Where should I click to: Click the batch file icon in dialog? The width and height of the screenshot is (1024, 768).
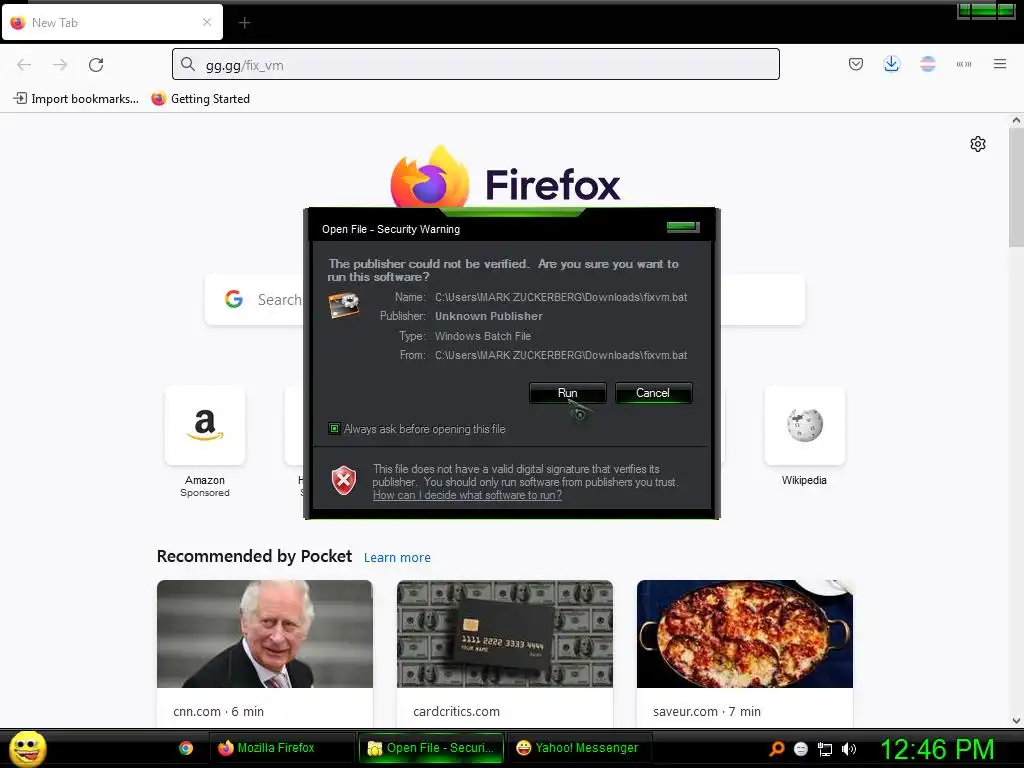click(x=344, y=305)
